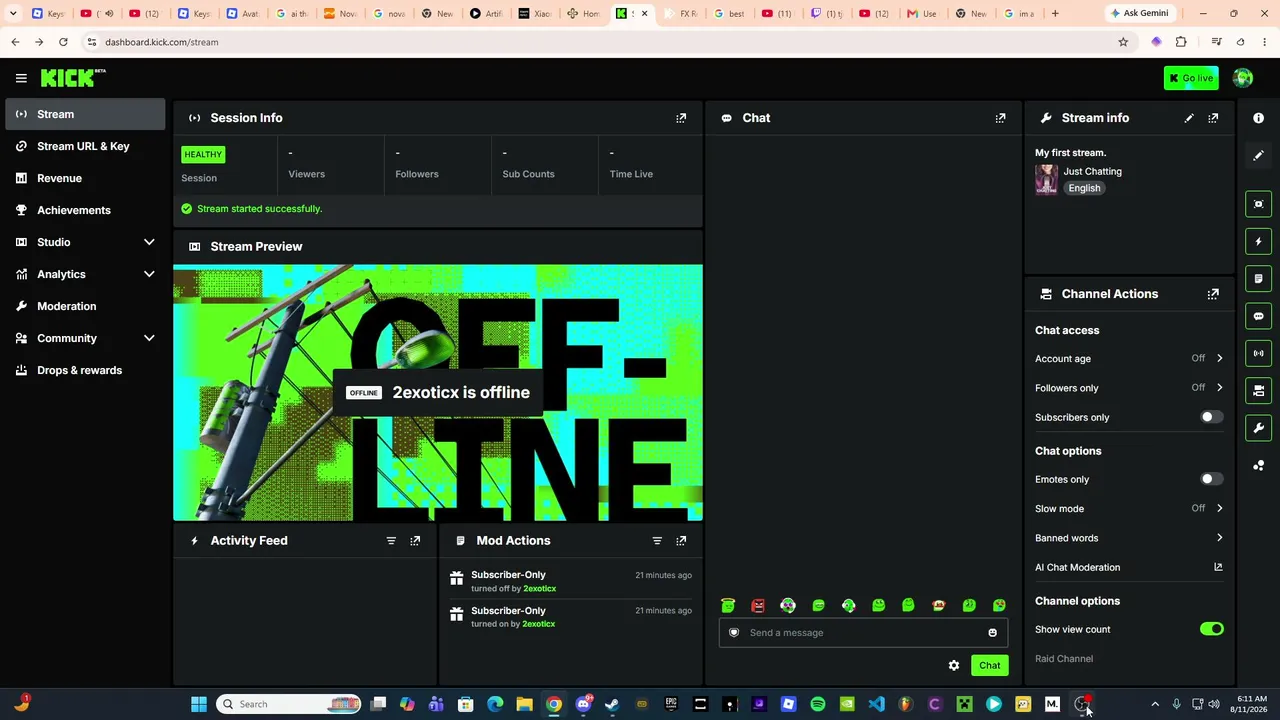Pick the red angry emote
Viewport: 1280px width, 720px height.
758,605
